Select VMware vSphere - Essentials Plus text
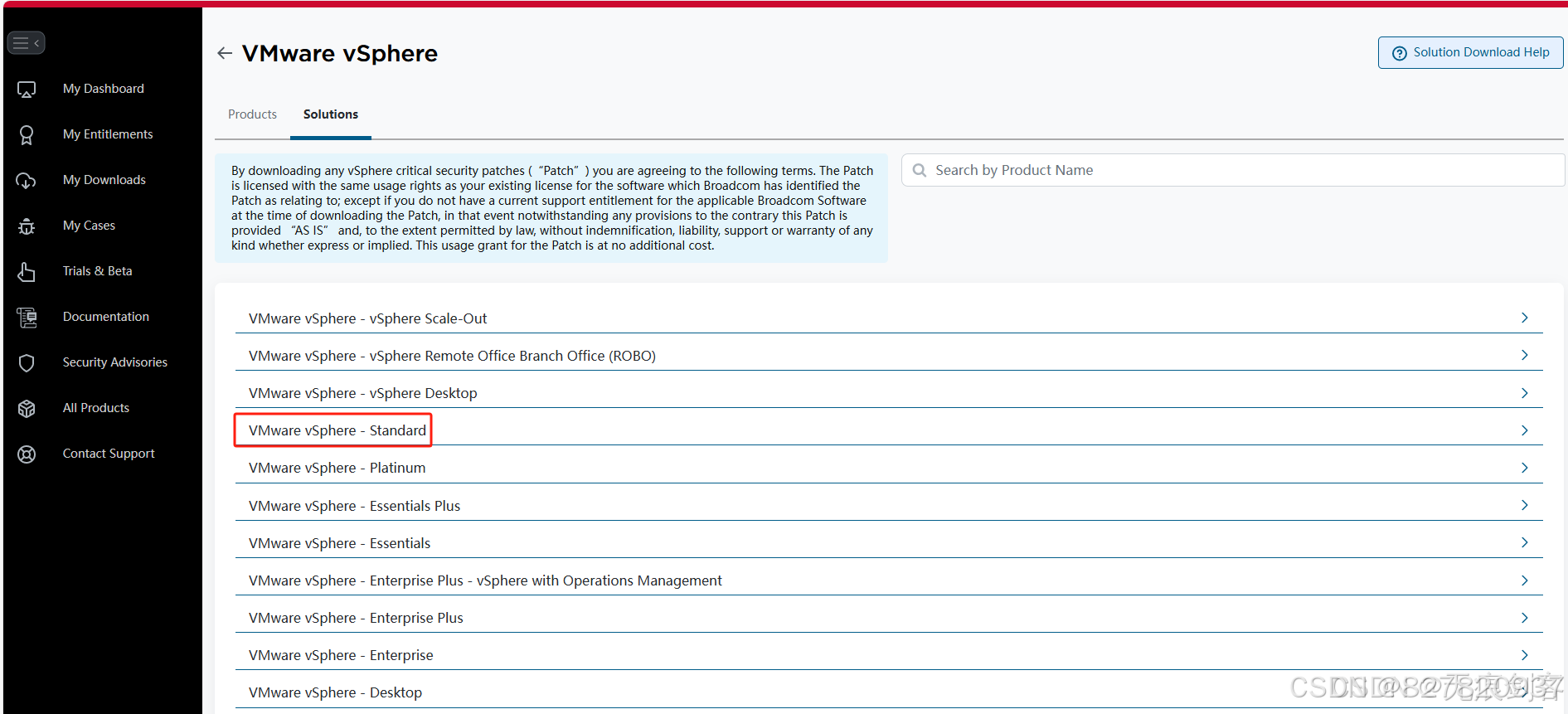Screen dimensions: 1568x714 [x=354, y=506]
